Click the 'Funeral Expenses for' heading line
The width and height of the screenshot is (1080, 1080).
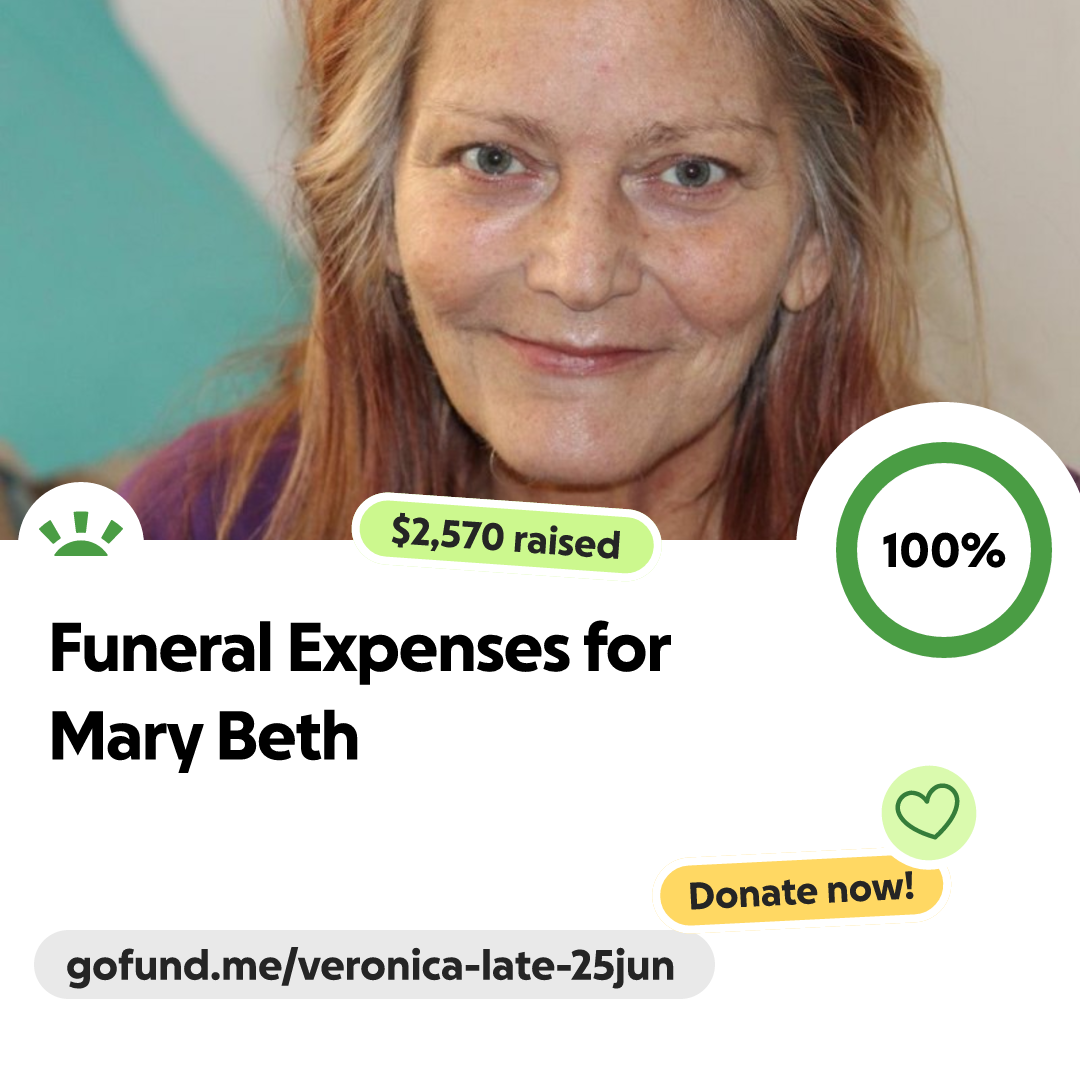point(360,648)
